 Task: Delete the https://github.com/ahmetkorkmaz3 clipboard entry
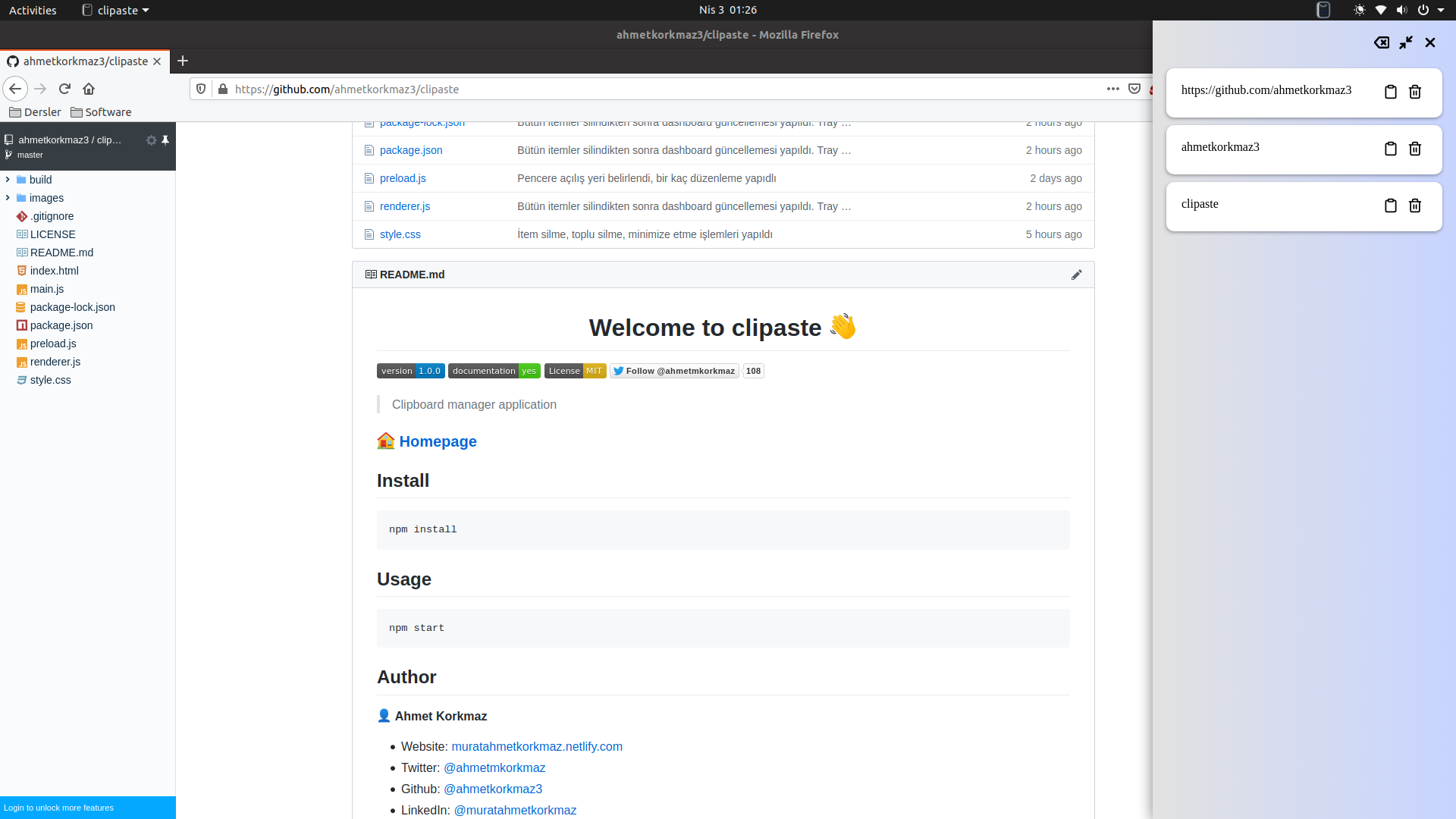coord(1415,92)
